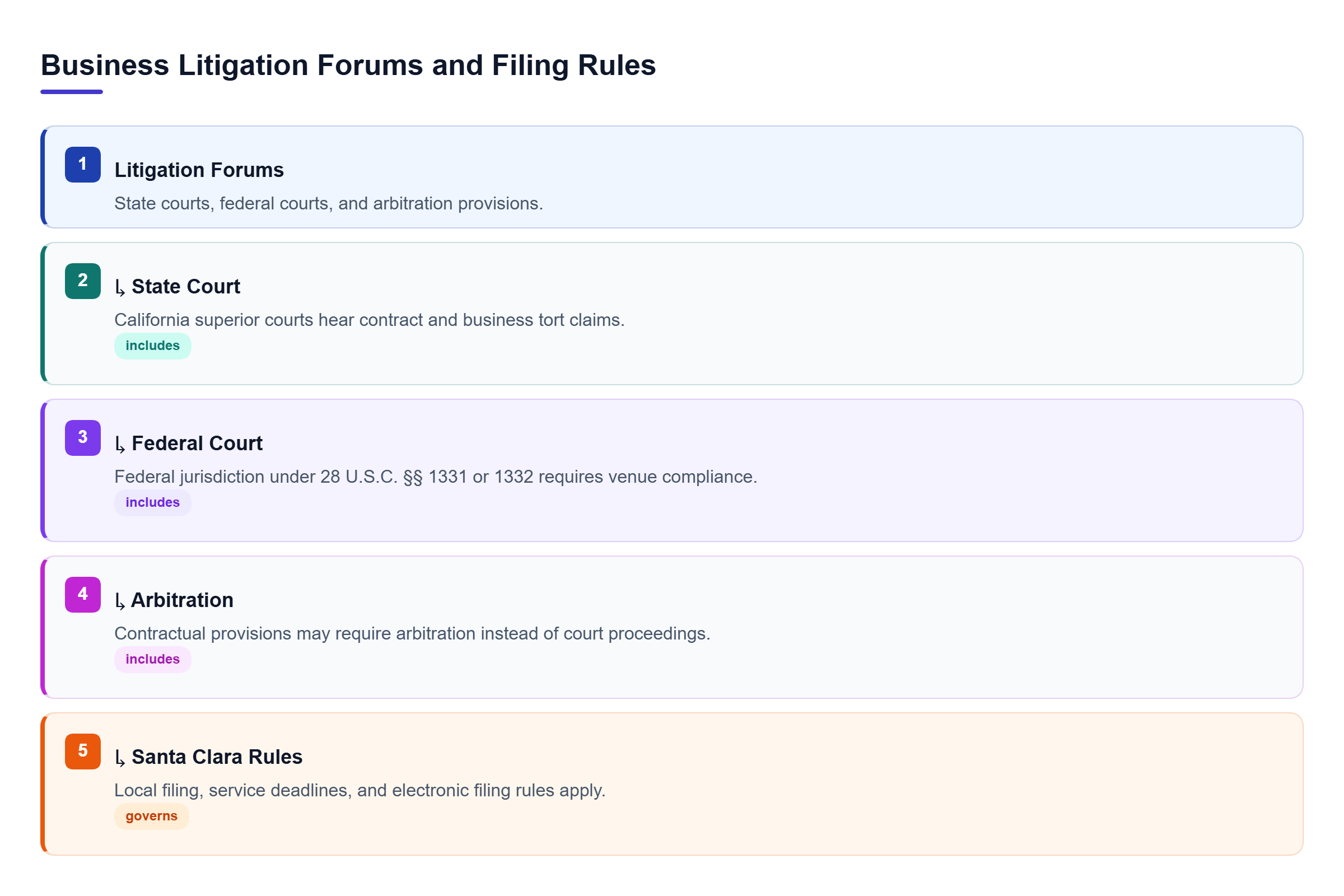The height and width of the screenshot is (896, 1344).
Task: Click the number 2 badge beside State Court
Action: (83, 281)
